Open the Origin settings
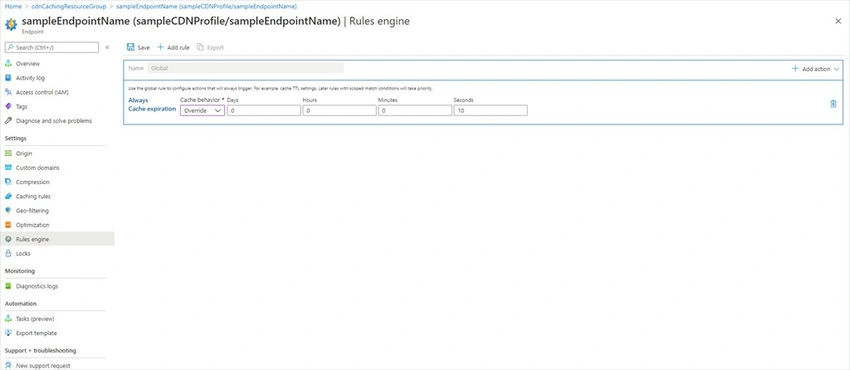 tap(24, 153)
